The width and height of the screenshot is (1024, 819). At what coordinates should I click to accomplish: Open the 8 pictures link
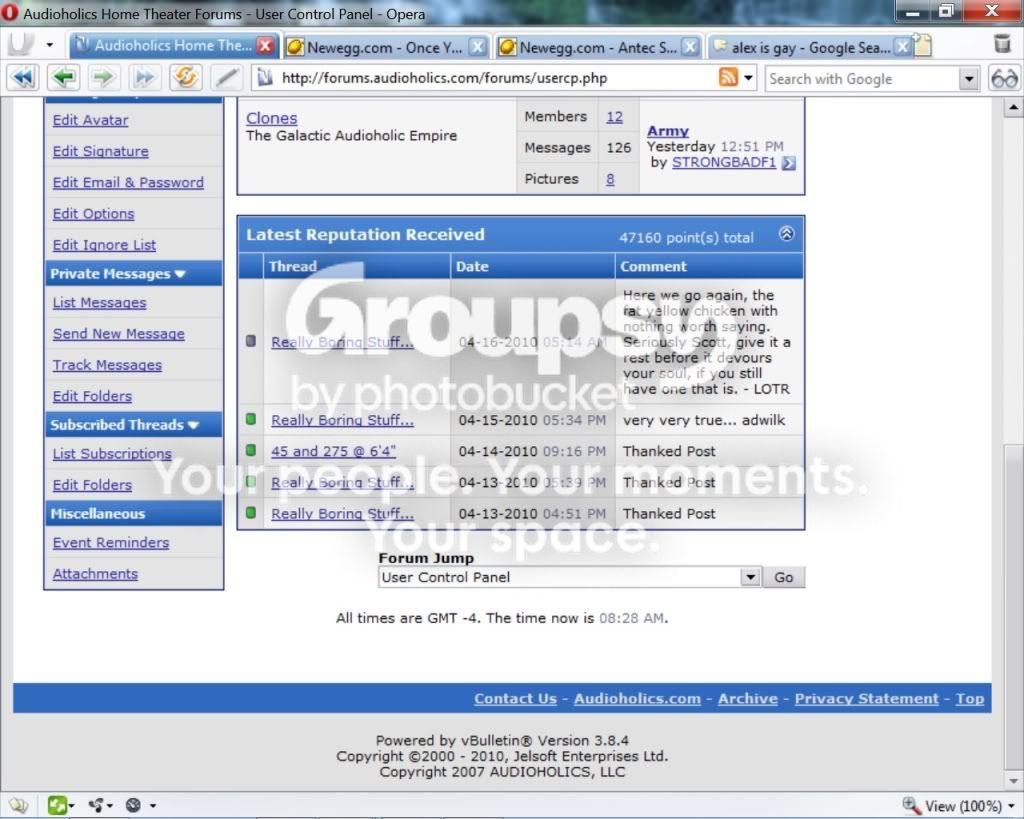pos(609,179)
